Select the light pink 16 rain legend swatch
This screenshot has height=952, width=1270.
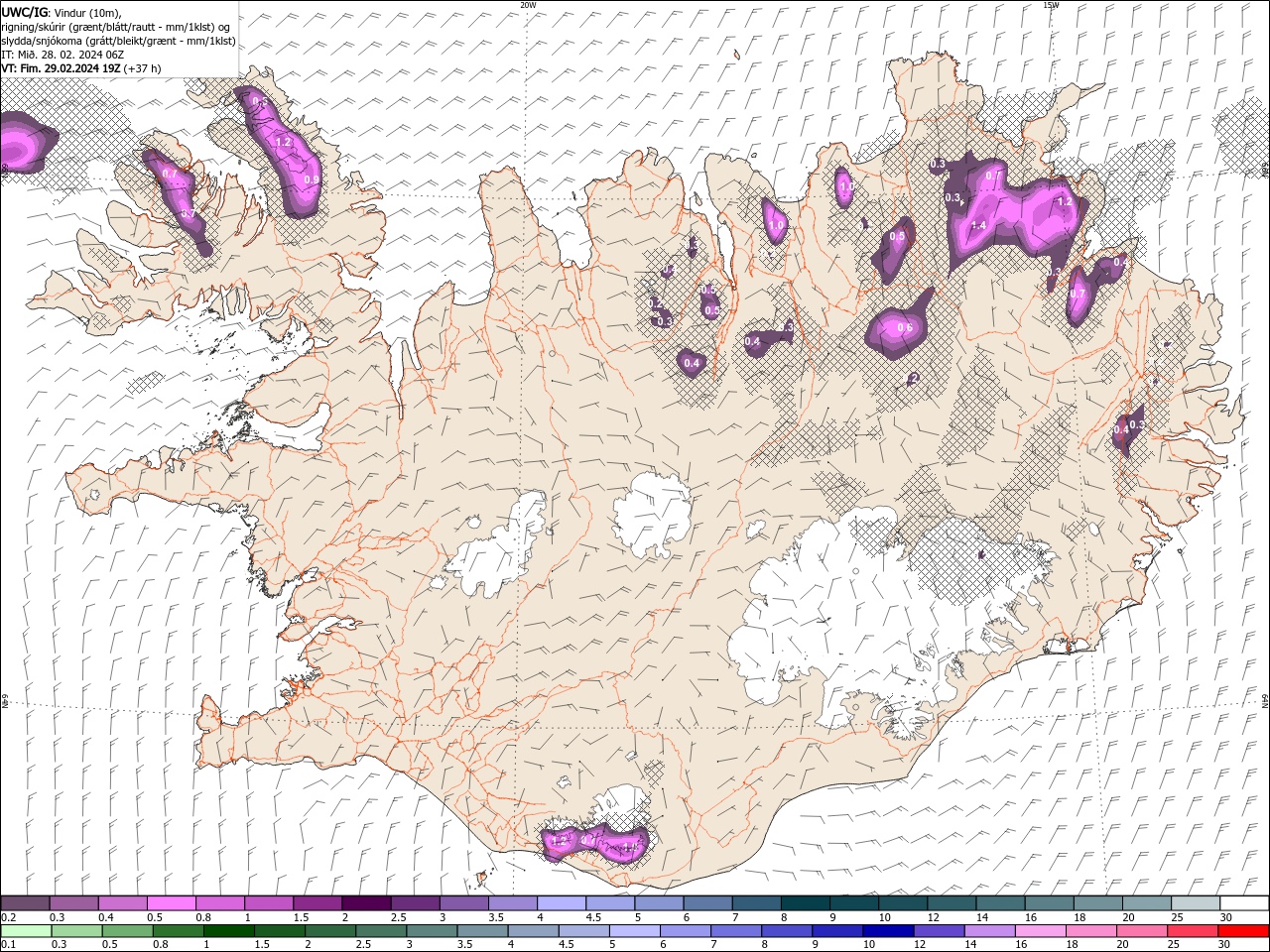[x=1041, y=931]
